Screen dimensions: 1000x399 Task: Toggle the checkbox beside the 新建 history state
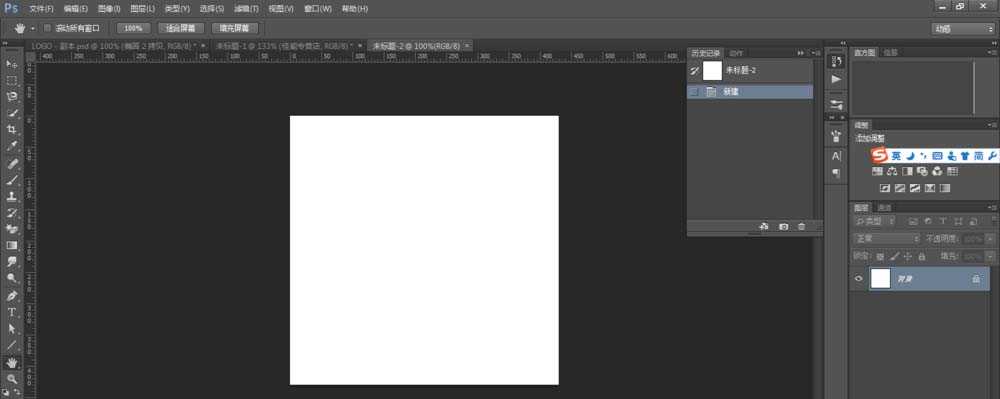click(695, 92)
